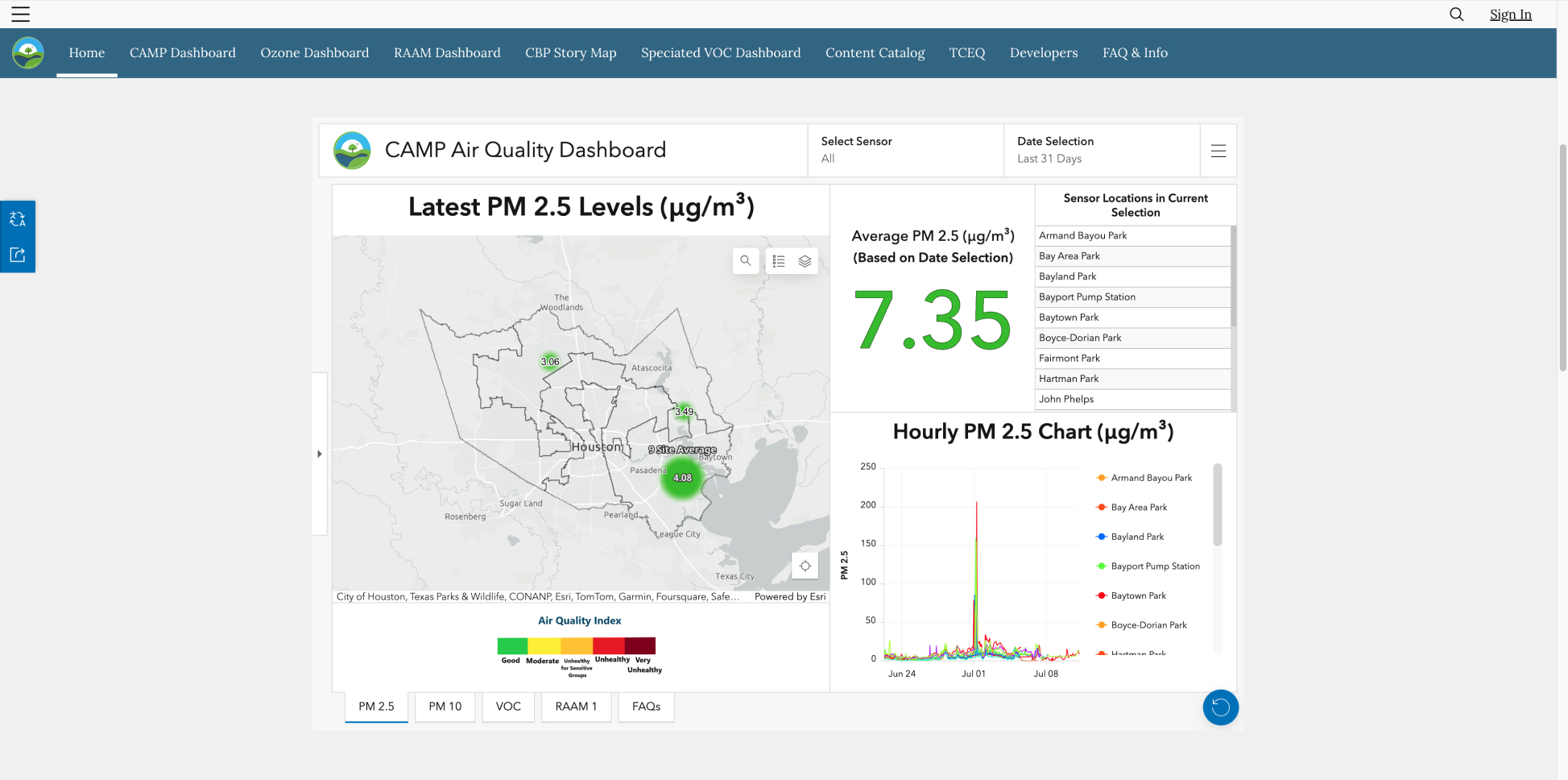Click the locate-me crosshair on the map

[x=805, y=566]
